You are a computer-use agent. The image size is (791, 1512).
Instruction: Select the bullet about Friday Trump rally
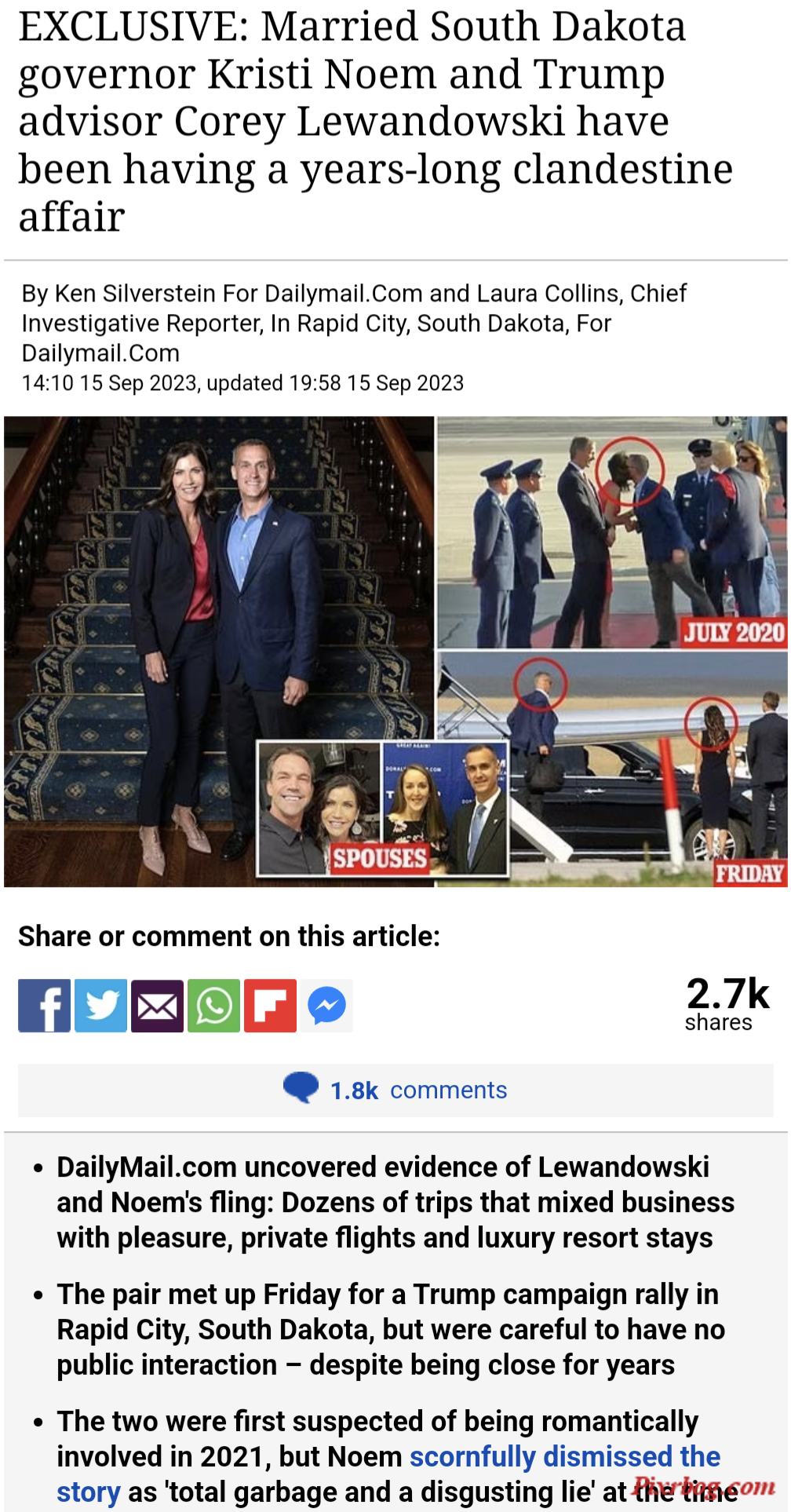[x=391, y=1330]
